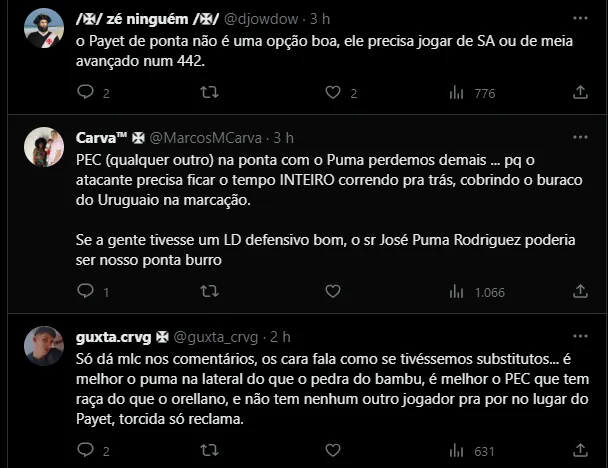Reply to Carva's tweet
This screenshot has width=608, height=468.
coord(86,292)
